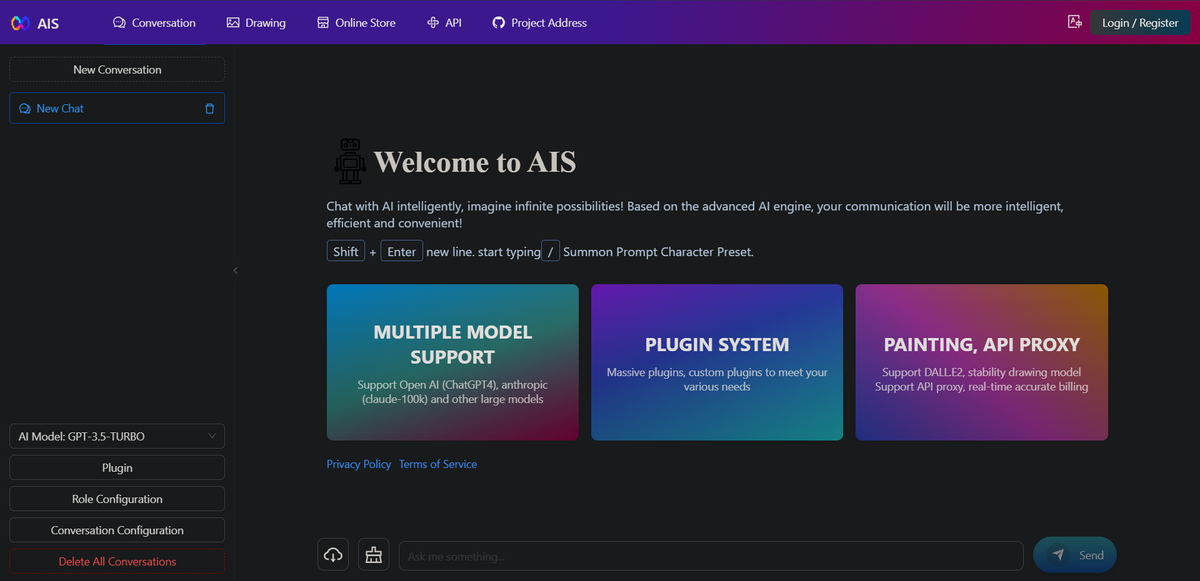This screenshot has width=1200, height=581.
Task: Delete New Chat using trash icon
Action: [x=209, y=109]
